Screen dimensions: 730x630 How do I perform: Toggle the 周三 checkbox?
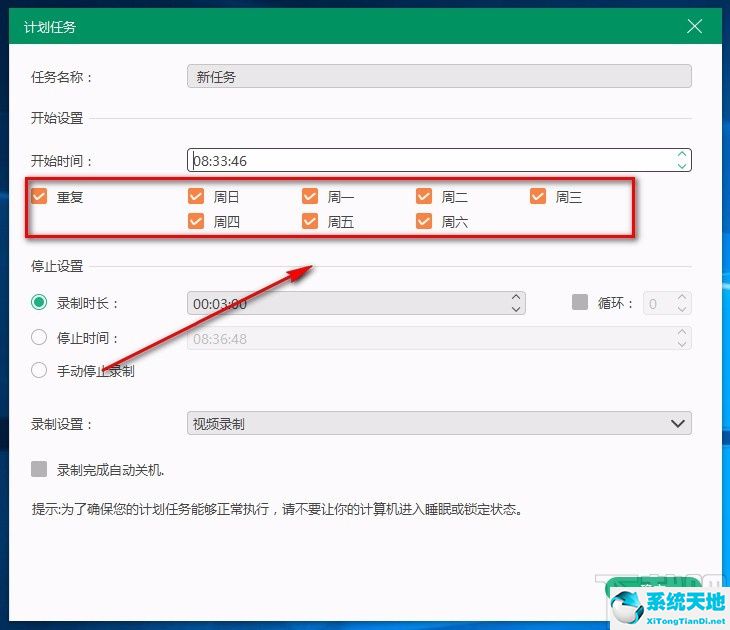pos(538,196)
